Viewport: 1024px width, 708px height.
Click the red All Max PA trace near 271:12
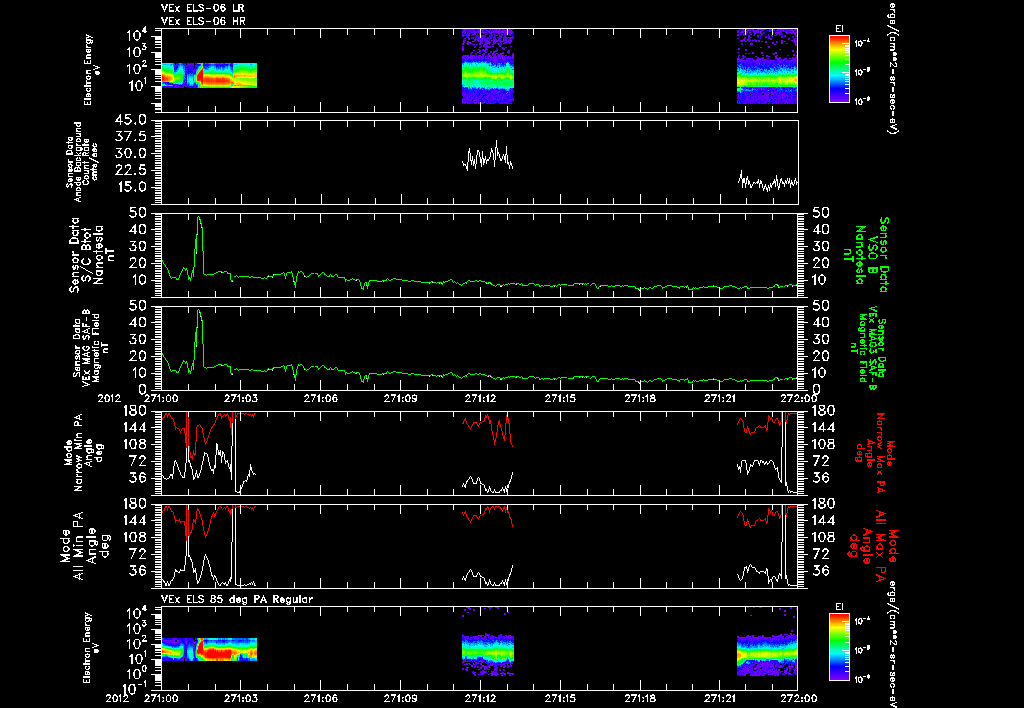tap(488, 516)
